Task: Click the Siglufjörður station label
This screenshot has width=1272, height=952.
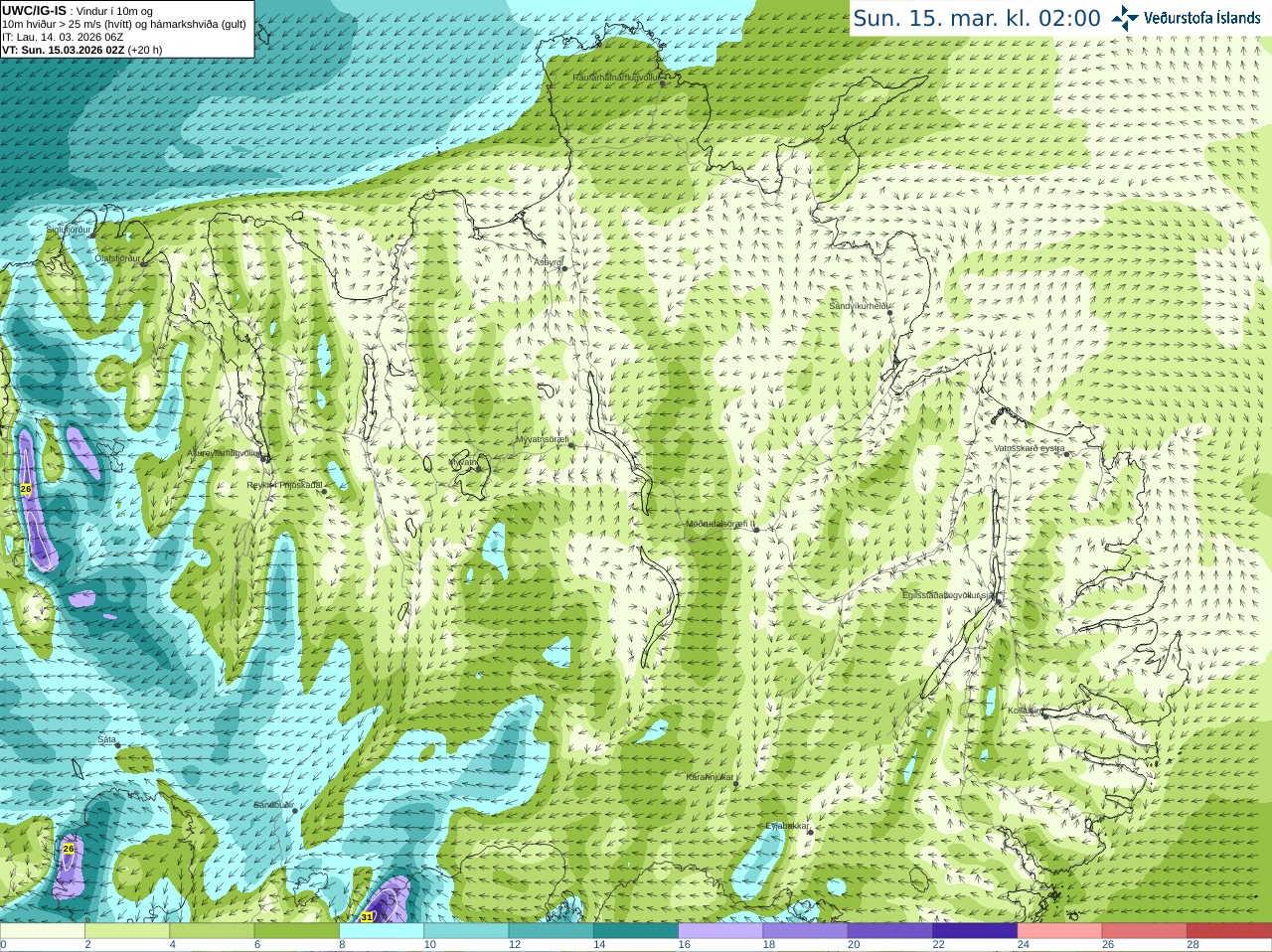Action: [x=69, y=230]
